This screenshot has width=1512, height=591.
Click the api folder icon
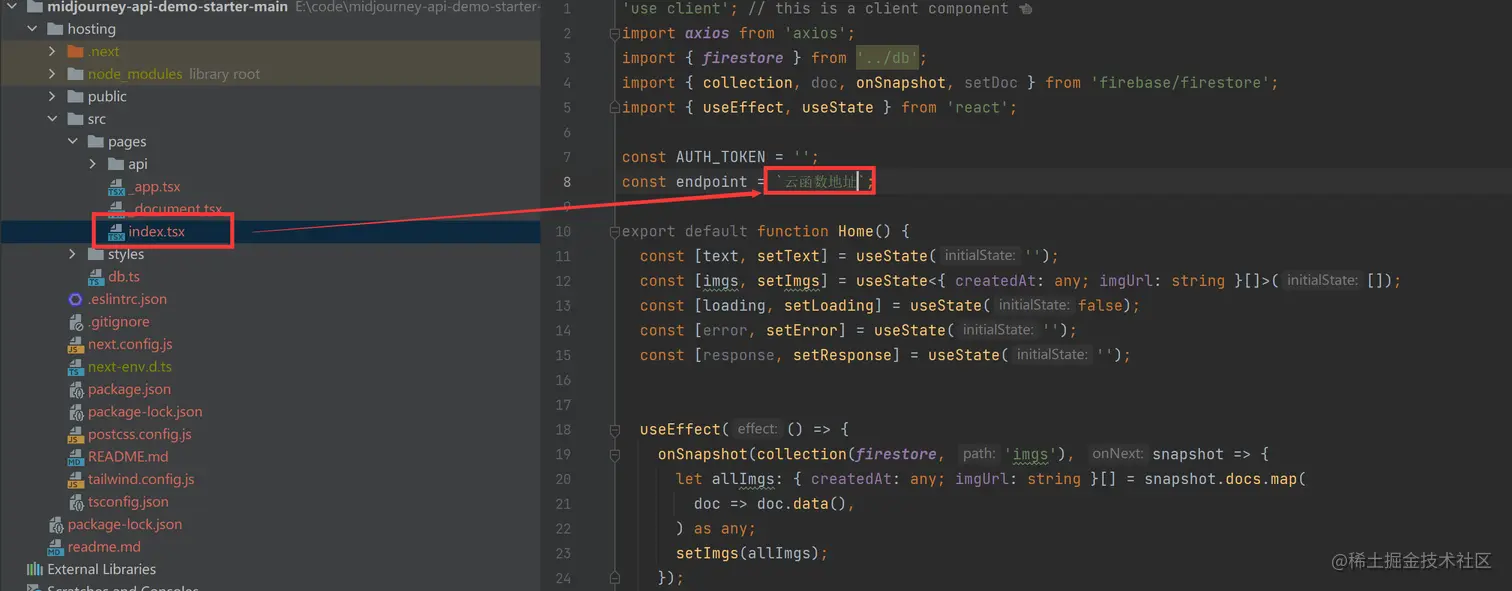(116, 164)
